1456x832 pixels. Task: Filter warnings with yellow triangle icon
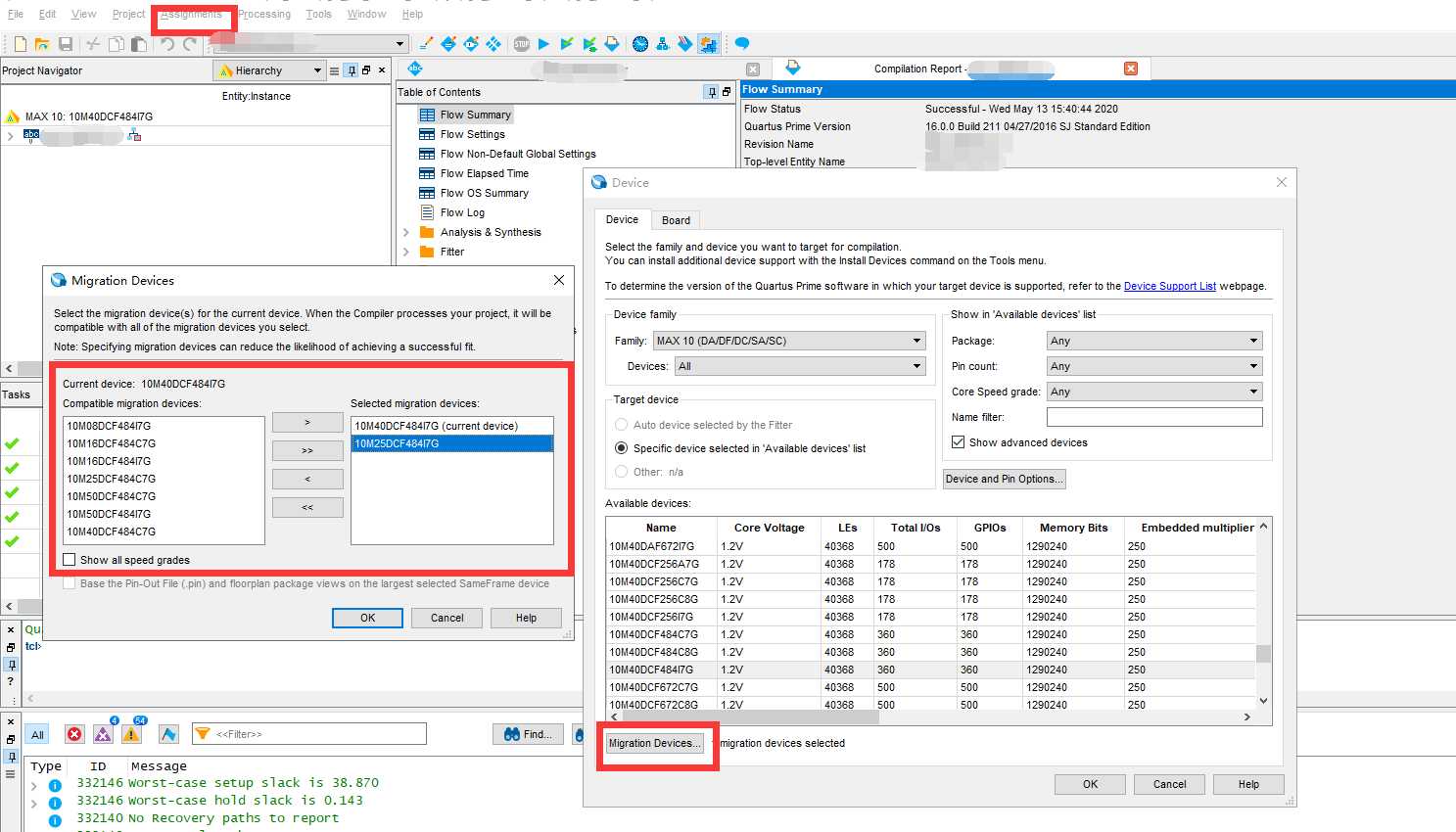(x=131, y=734)
